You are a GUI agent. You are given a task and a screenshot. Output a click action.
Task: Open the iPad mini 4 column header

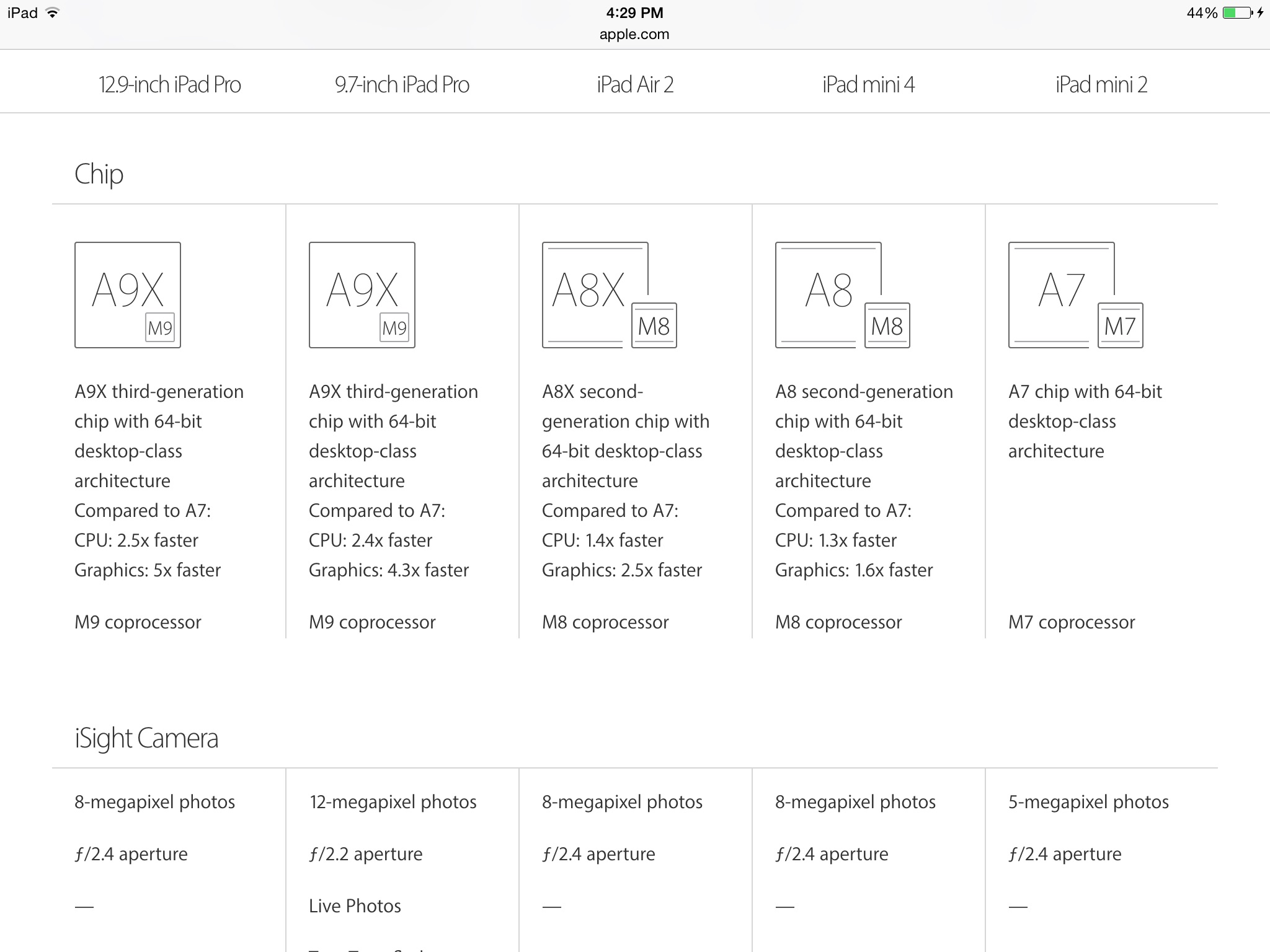pos(868,84)
